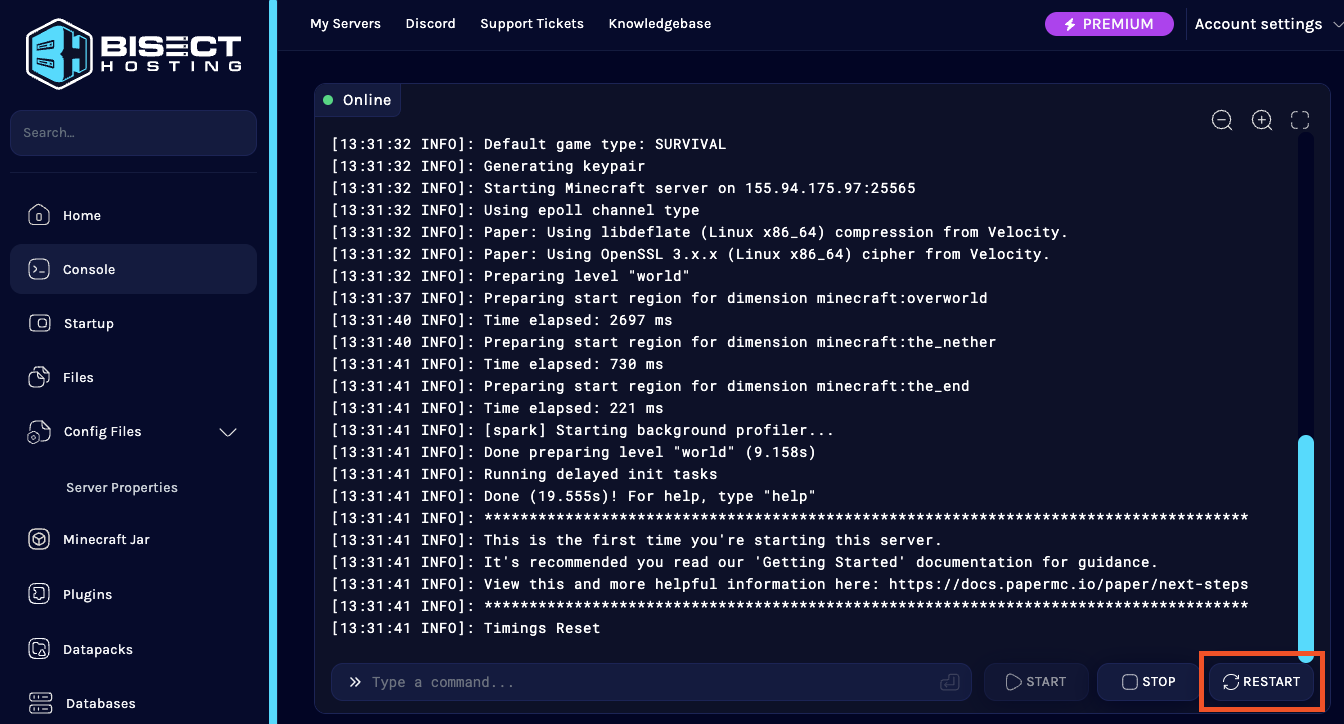
Task: Click the zoom in magnifier icon
Action: (1262, 120)
